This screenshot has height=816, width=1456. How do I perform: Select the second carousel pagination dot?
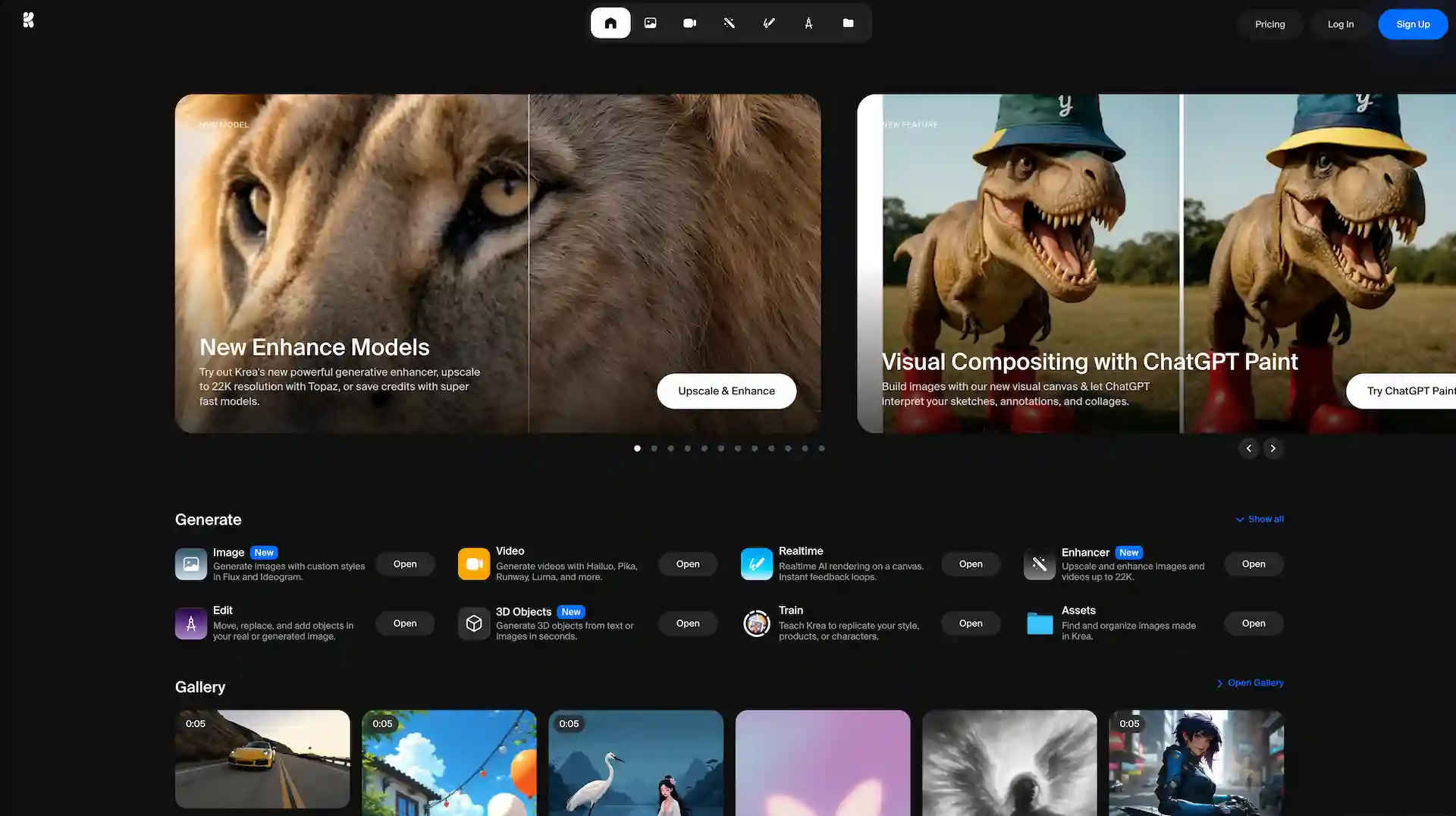click(654, 448)
